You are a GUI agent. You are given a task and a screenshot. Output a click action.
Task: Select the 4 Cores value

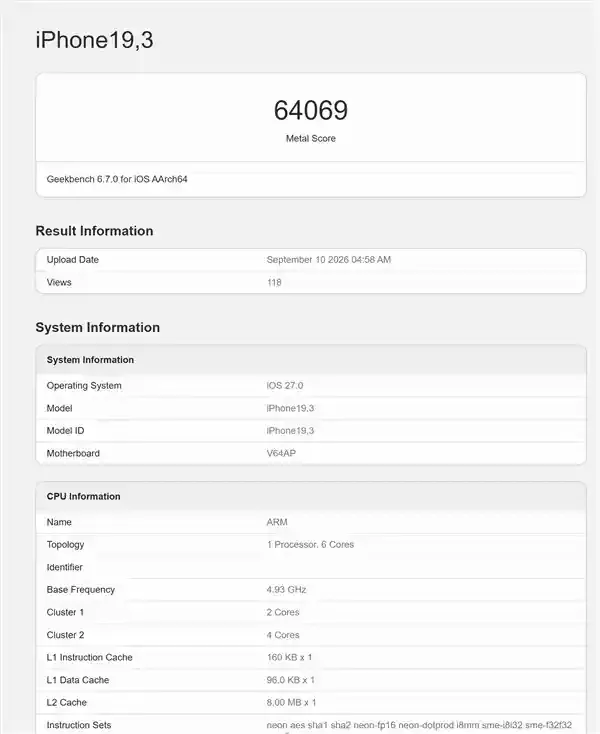283,635
